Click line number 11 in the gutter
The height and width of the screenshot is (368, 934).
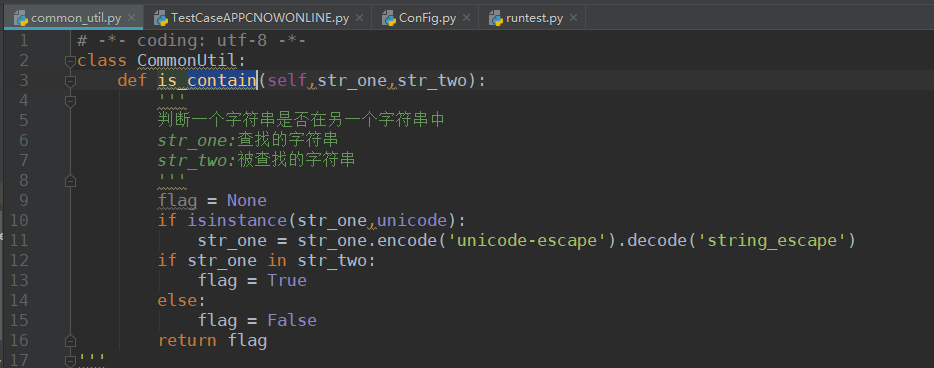tap(18, 241)
